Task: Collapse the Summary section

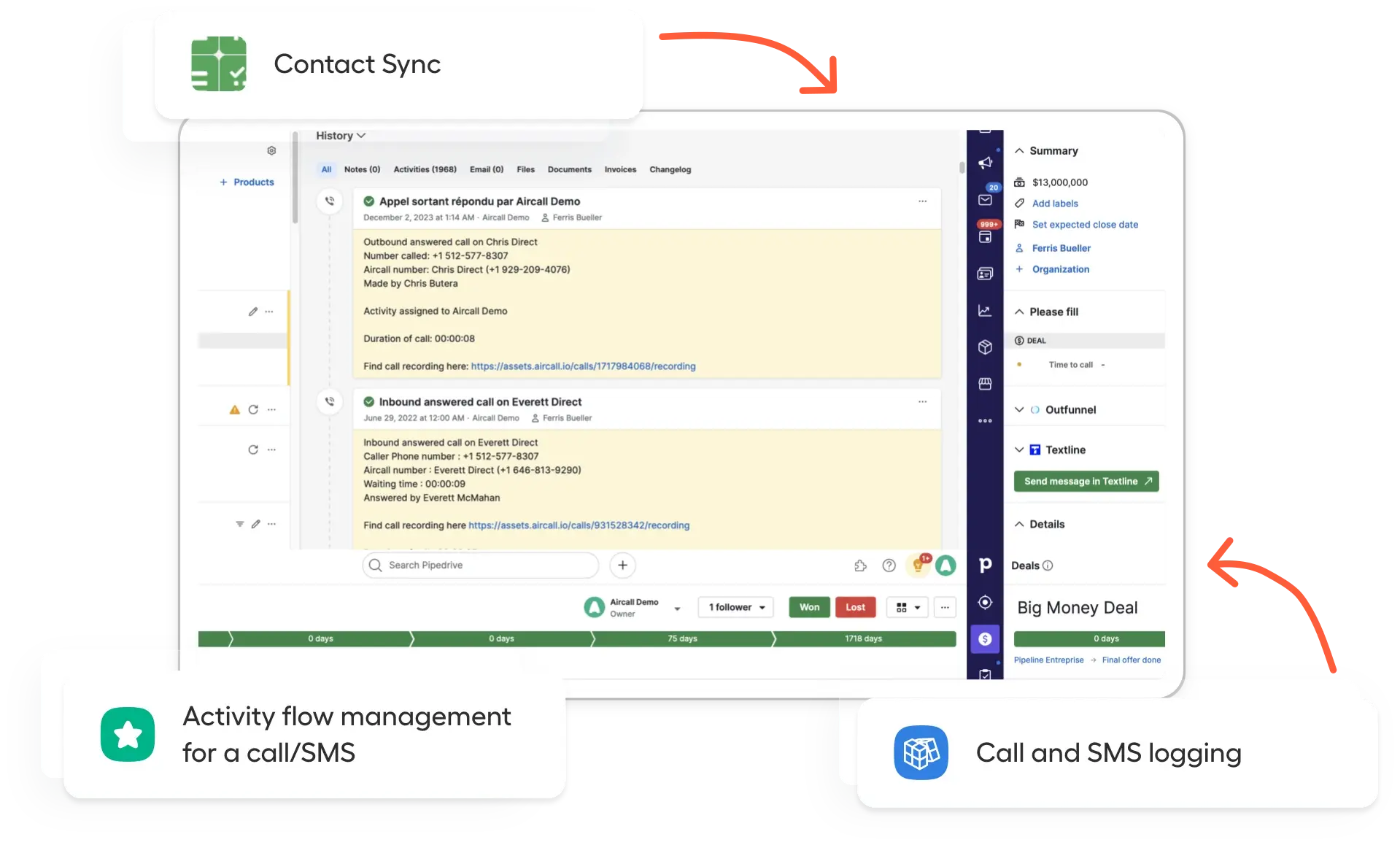Action: tap(1019, 151)
